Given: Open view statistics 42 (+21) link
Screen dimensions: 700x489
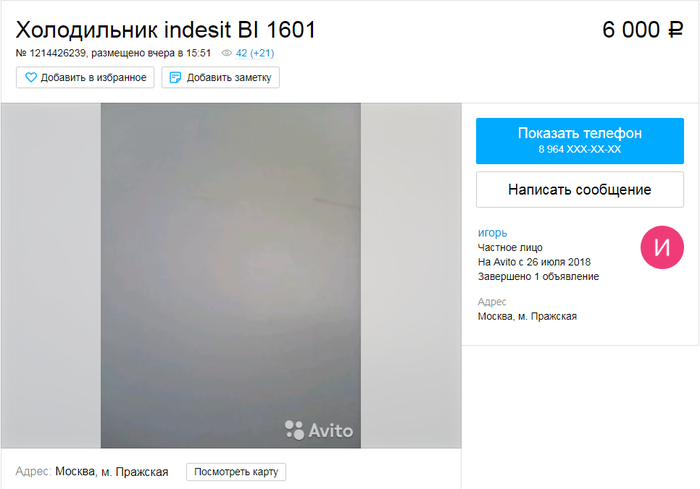Looking at the screenshot, I should pyautogui.click(x=254, y=53).
